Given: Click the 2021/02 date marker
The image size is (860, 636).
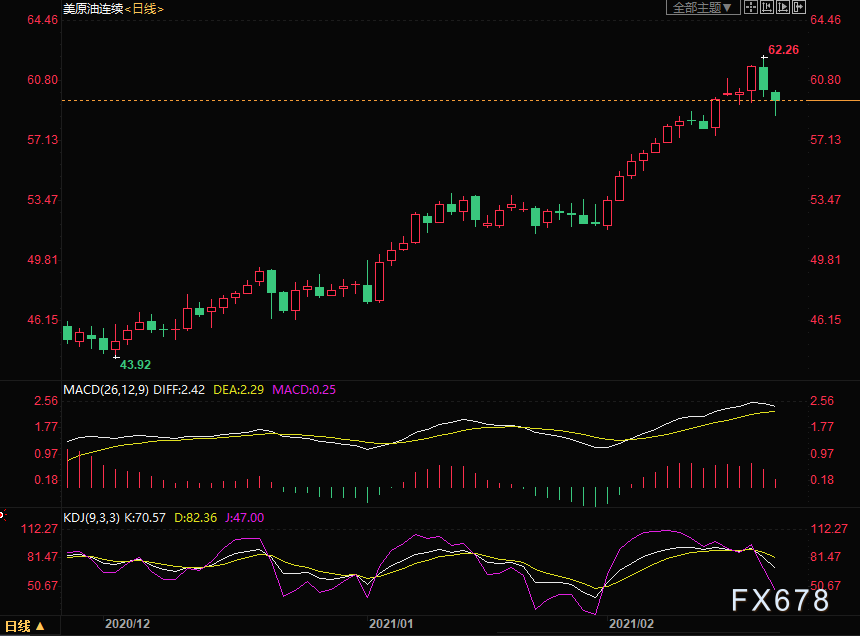Looking at the screenshot, I should click(x=631, y=623).
